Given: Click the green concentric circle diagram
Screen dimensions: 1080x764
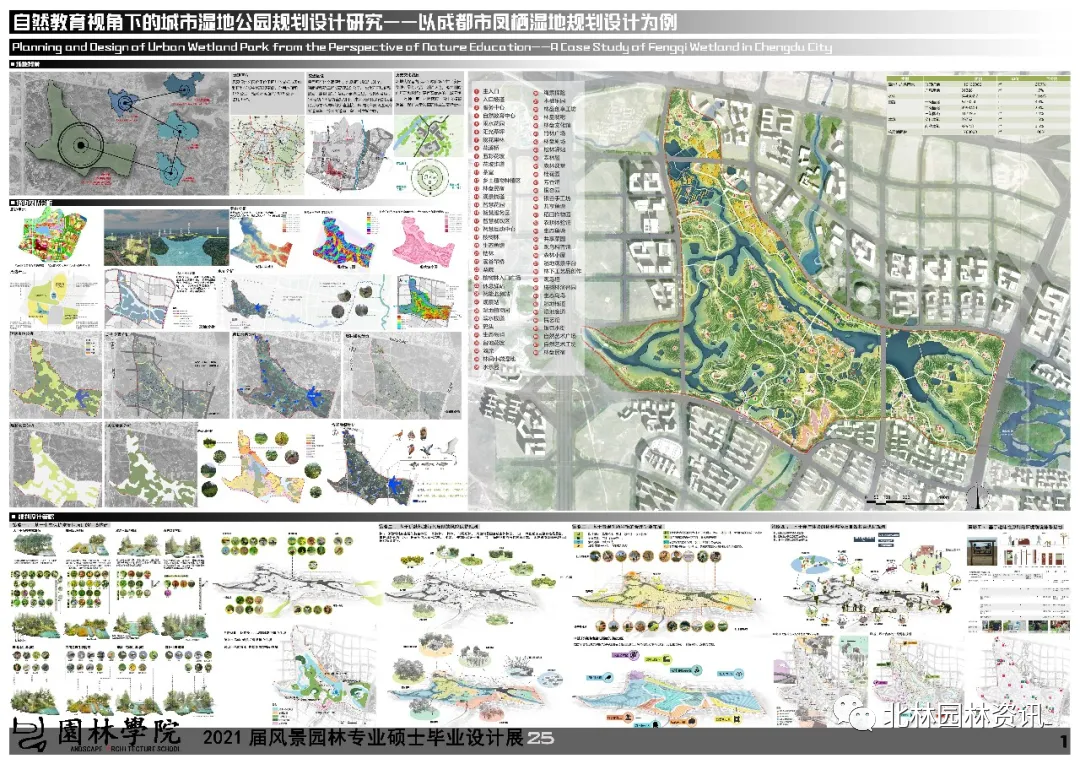Looking at the screenshot, I should pos(430,177).
